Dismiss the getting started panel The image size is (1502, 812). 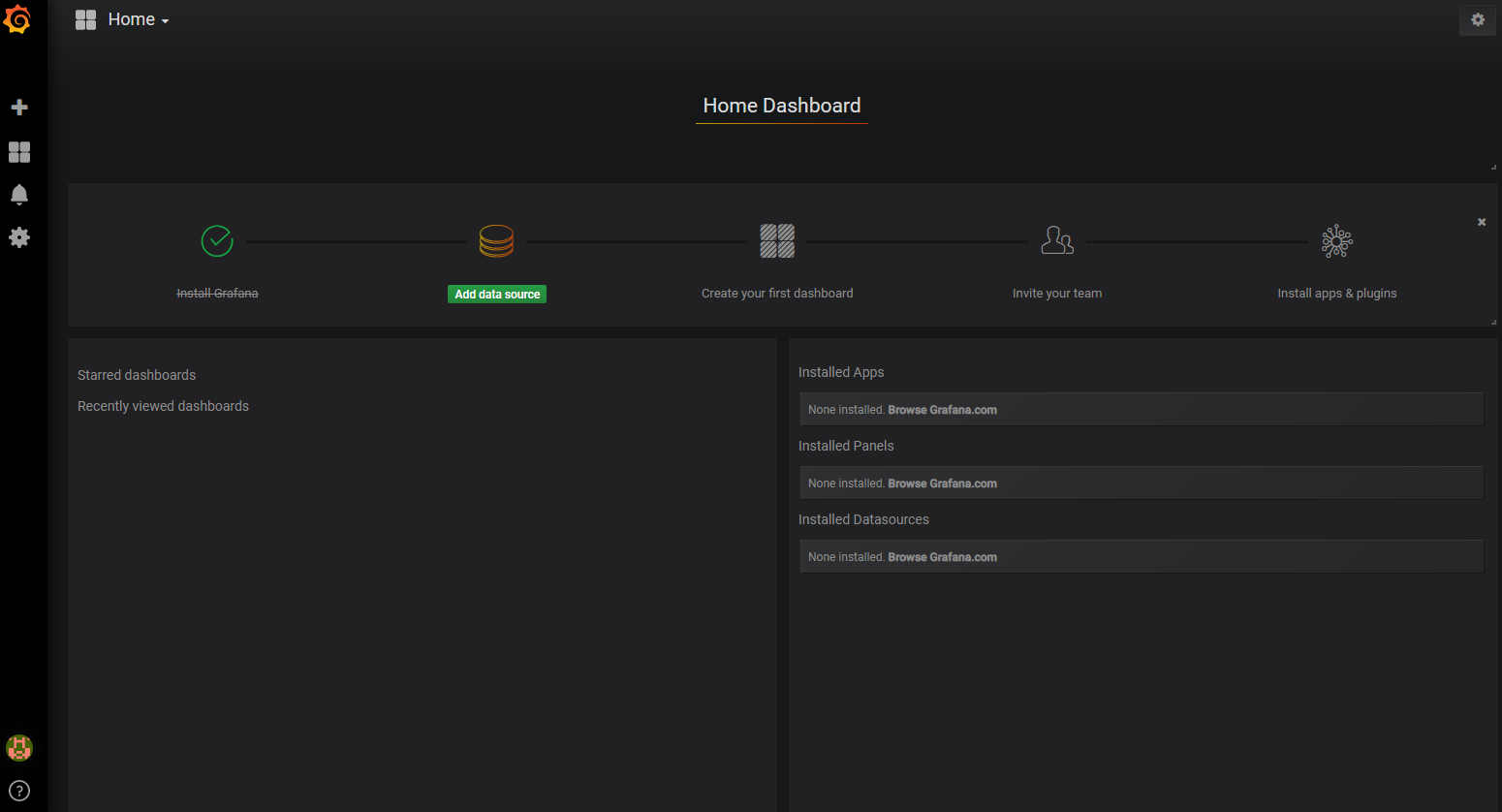pyautogui.click(x=1481, y=223)
